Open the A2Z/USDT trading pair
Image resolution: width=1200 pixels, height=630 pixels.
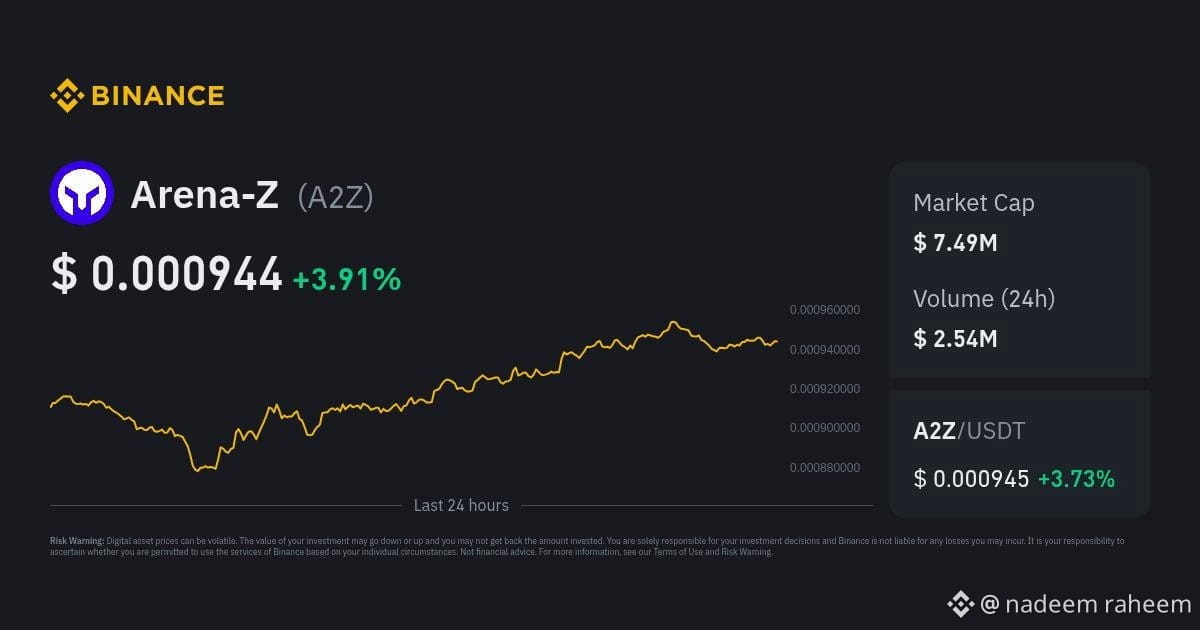coord(969,431)
